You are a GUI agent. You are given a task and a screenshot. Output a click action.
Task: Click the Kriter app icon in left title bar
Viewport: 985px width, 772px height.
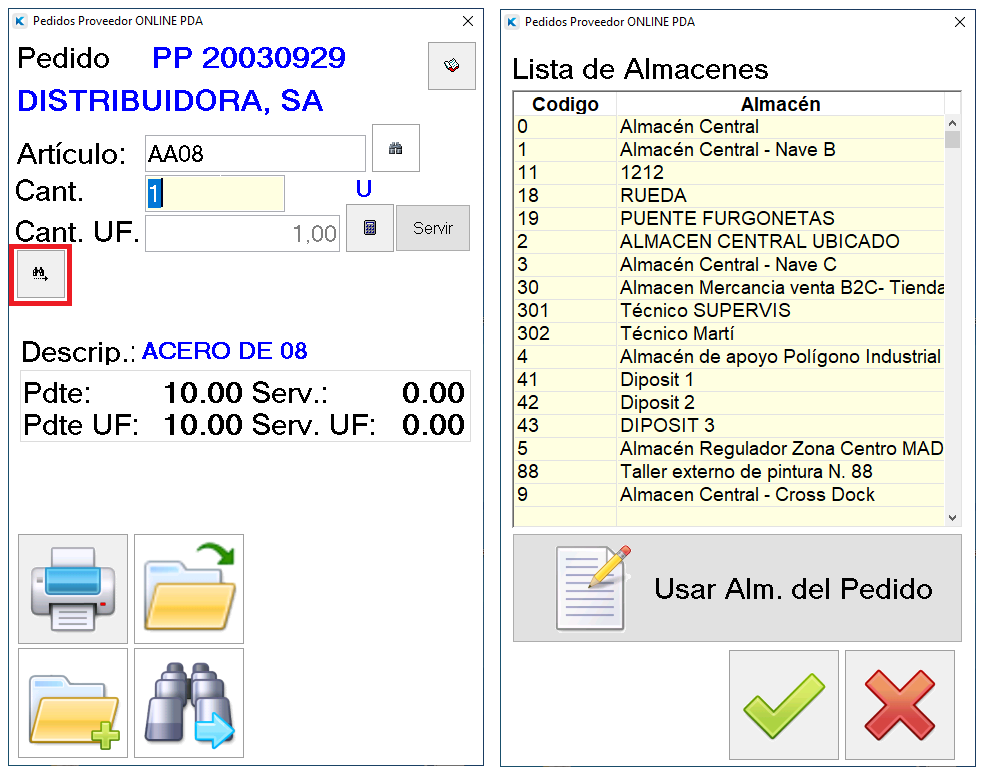coord(20,21)
